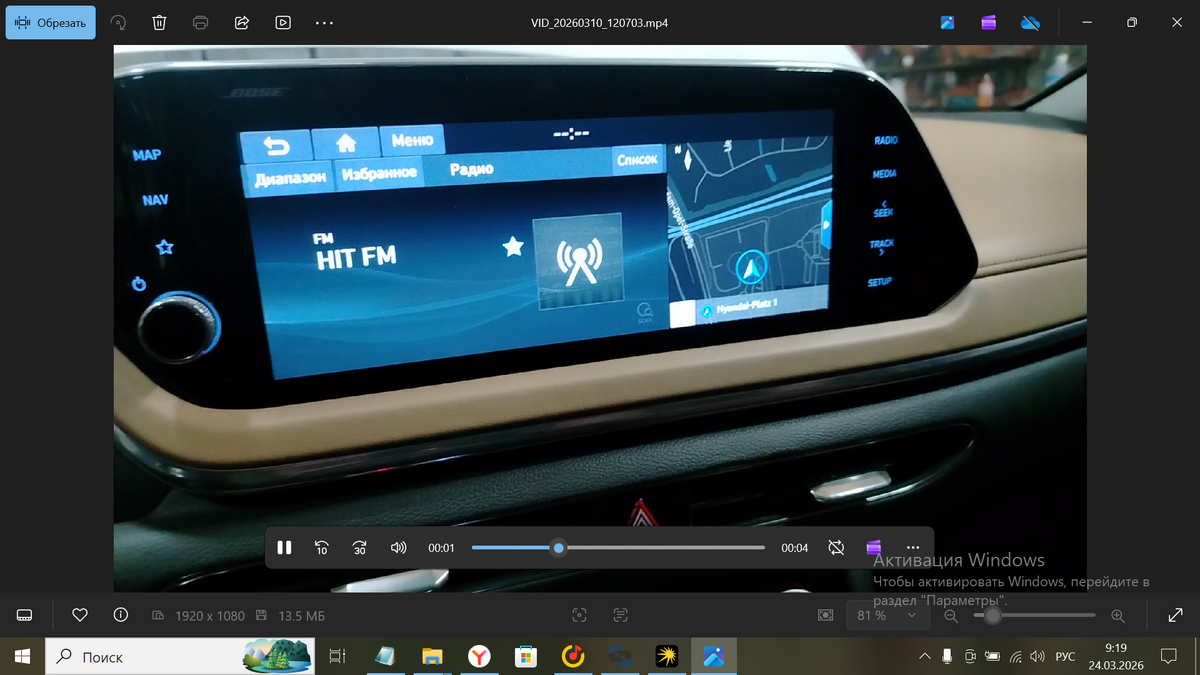
Task: Click the OneDrive cloud icon
Action: coord(1030,22)
